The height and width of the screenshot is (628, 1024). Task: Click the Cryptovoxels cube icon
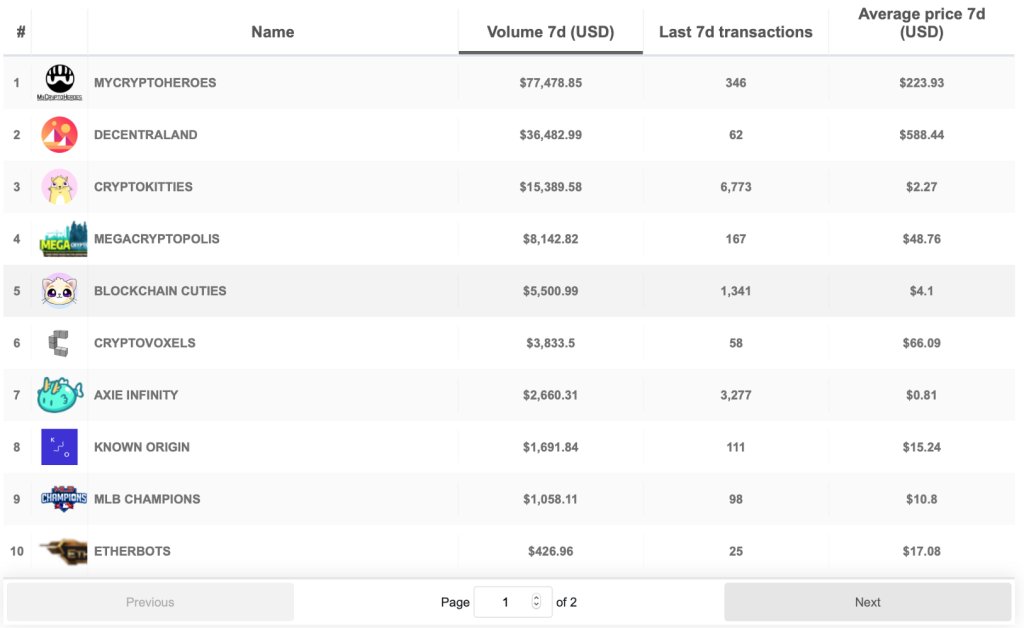point(59,343)
